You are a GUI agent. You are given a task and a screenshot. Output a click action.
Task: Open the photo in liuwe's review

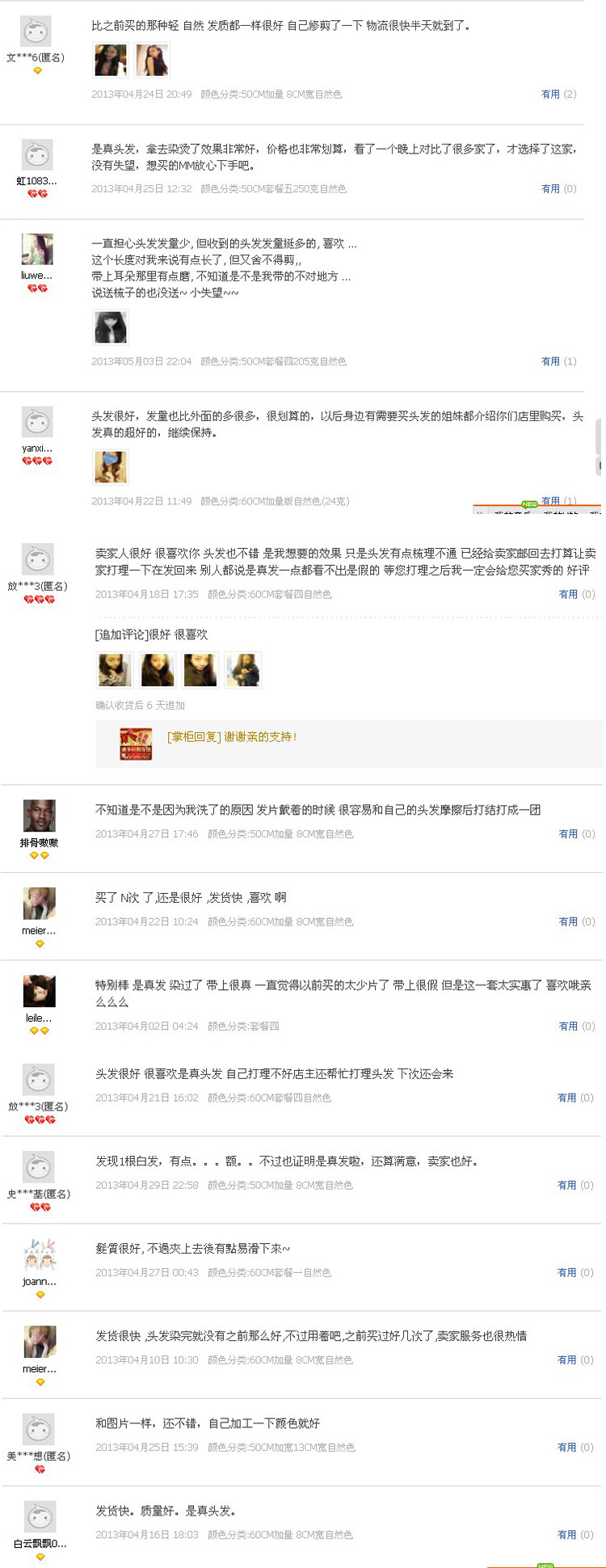111,328
